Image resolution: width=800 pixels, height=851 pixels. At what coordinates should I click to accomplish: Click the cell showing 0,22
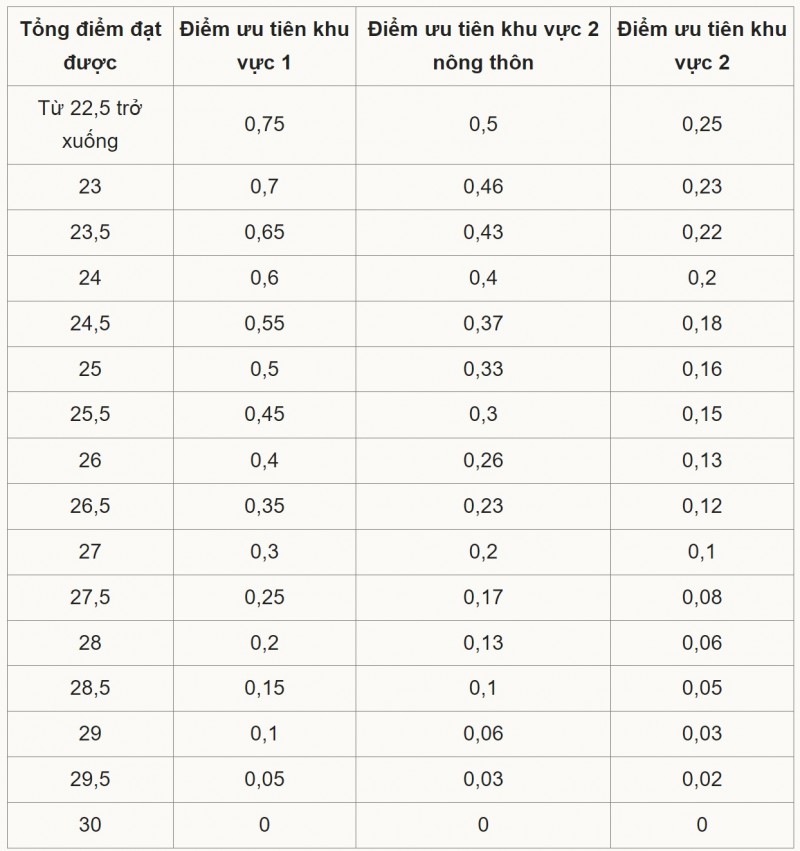click(x=701, y=232)
